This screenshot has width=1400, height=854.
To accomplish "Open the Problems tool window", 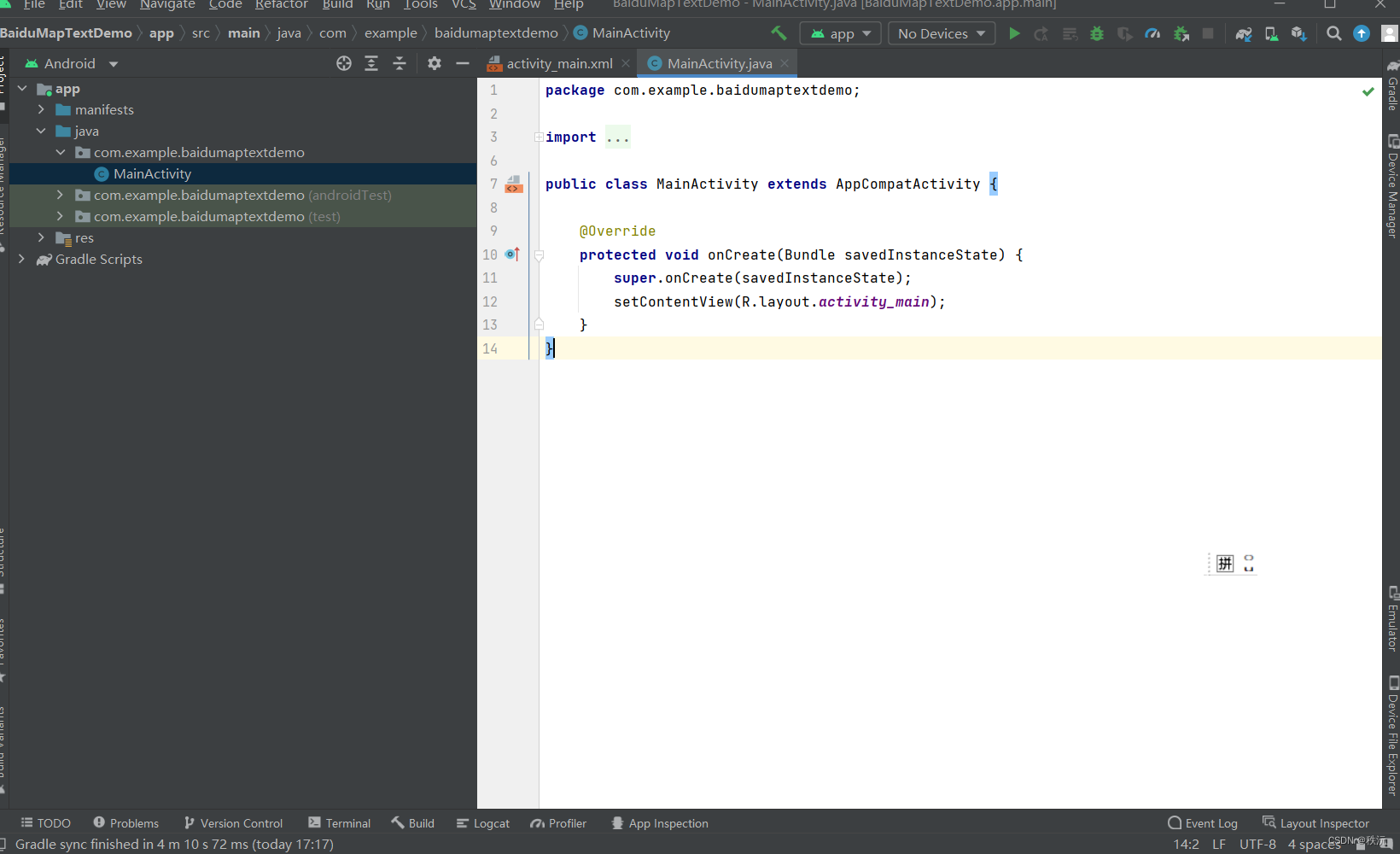I will click(126, 823).
